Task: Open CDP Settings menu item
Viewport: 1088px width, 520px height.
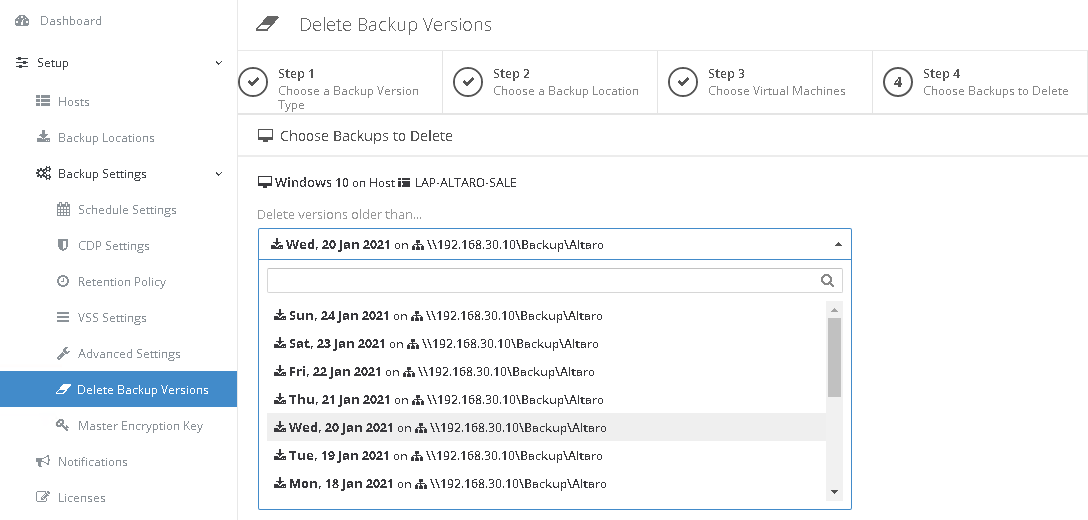Action: tap(113, 246)
